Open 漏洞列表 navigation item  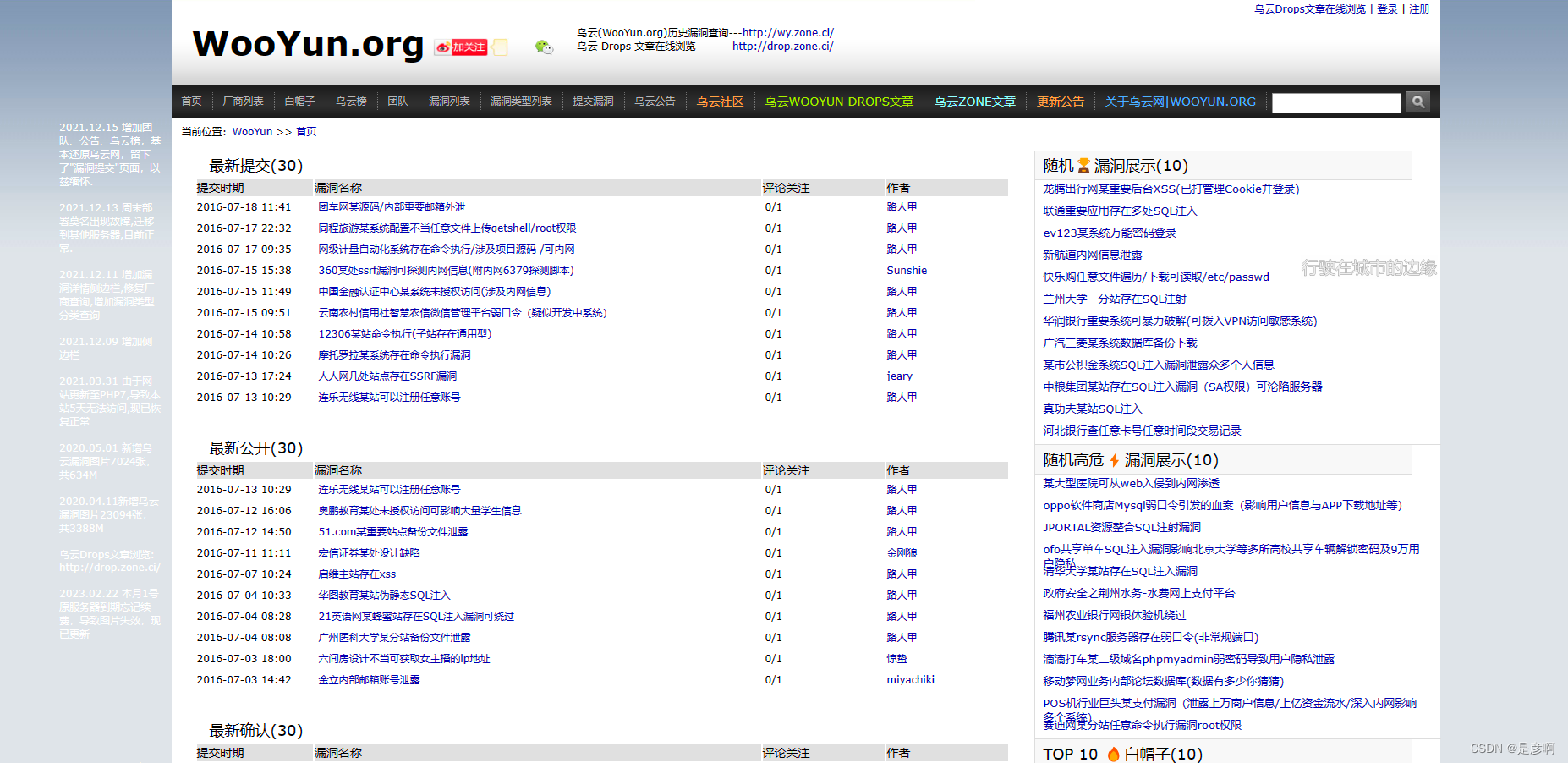450,102
